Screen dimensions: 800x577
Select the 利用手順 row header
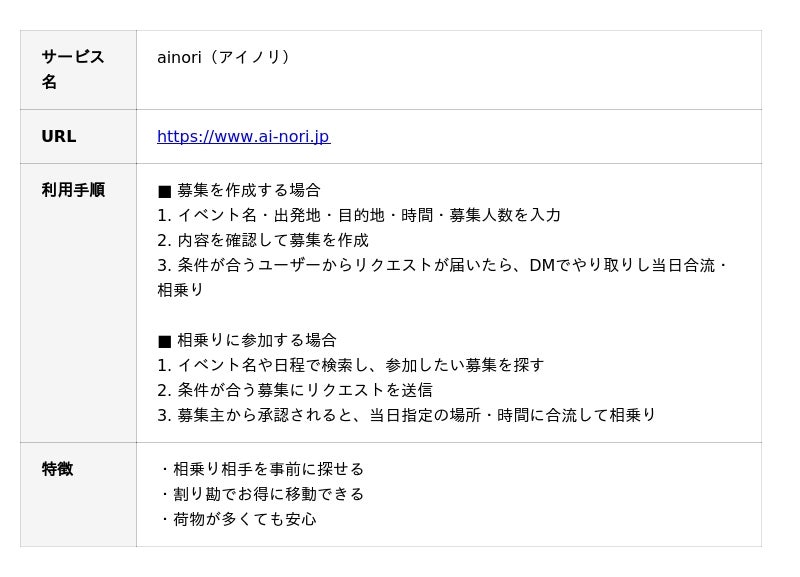[x=73, y=190]
